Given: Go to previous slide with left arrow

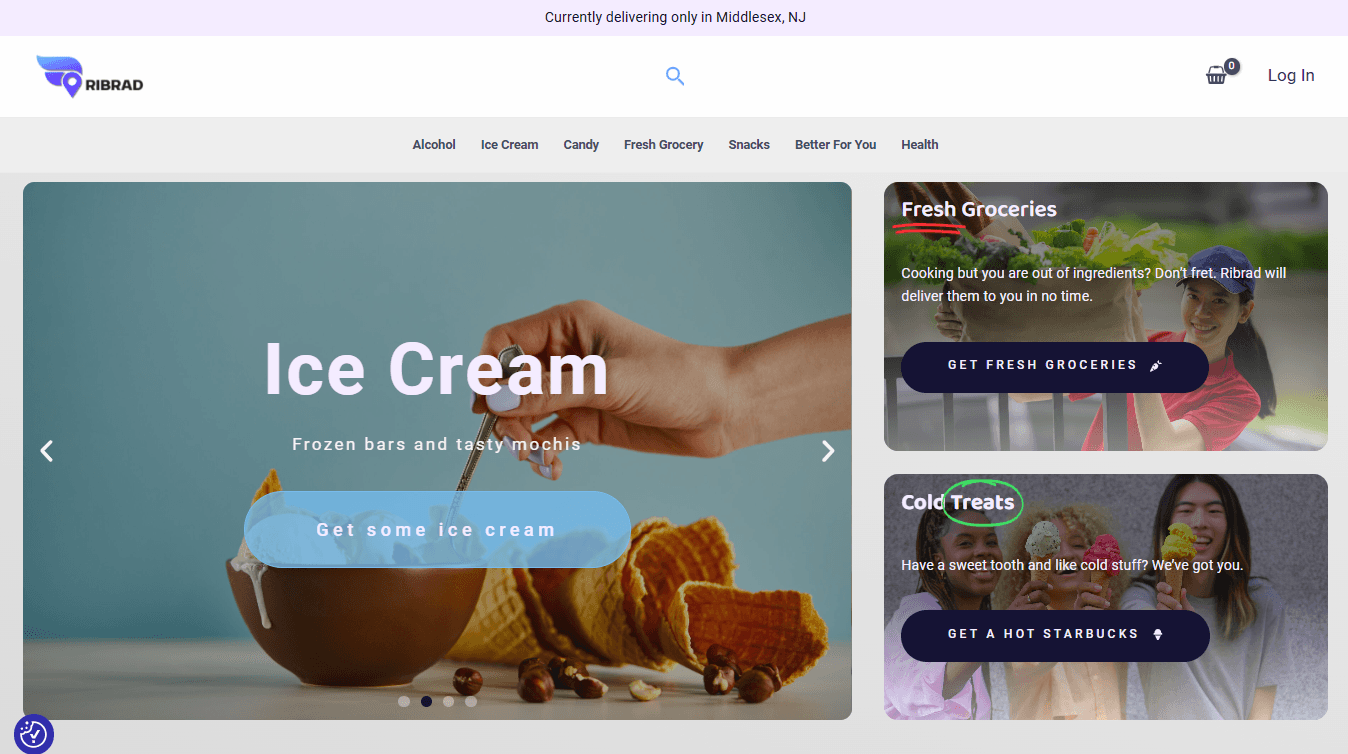Looking at the screenshot, I should click(x=46, y=451).
